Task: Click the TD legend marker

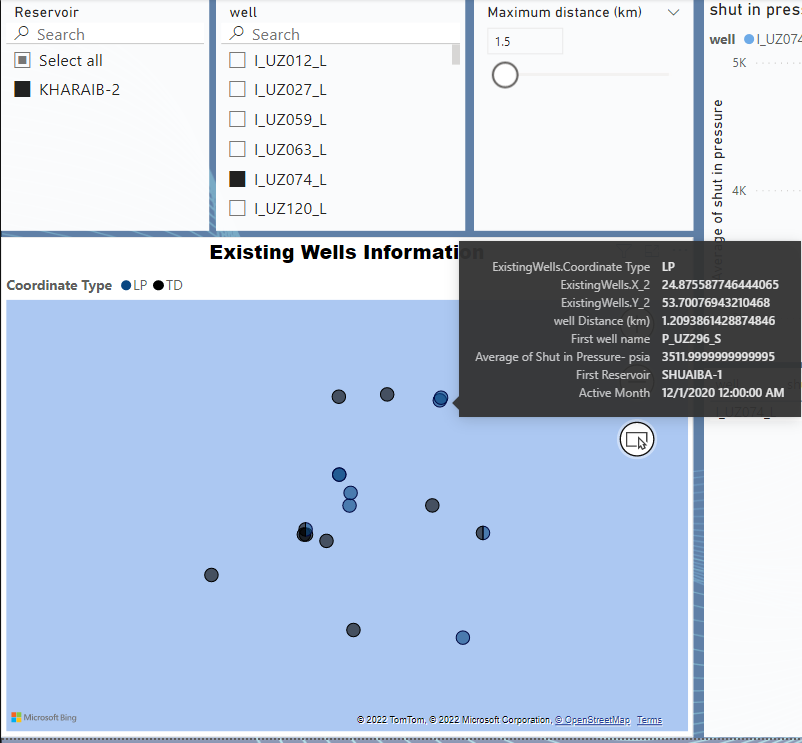Action: [x=159, y=285]
